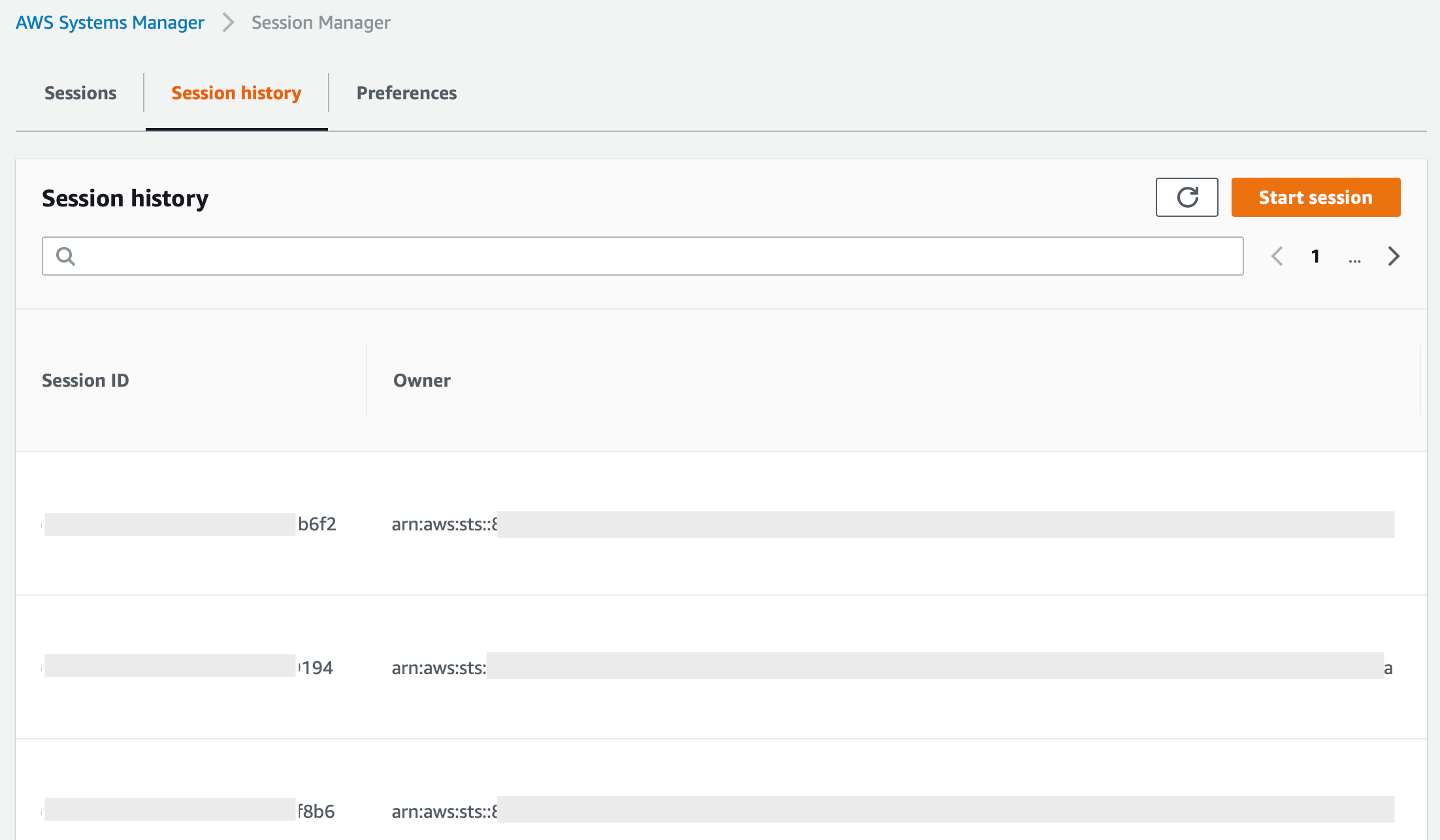The height and width of the screenshot is (840, 1440).
Task: Select session row ending f8b6
Action: [x=317, y=811]
